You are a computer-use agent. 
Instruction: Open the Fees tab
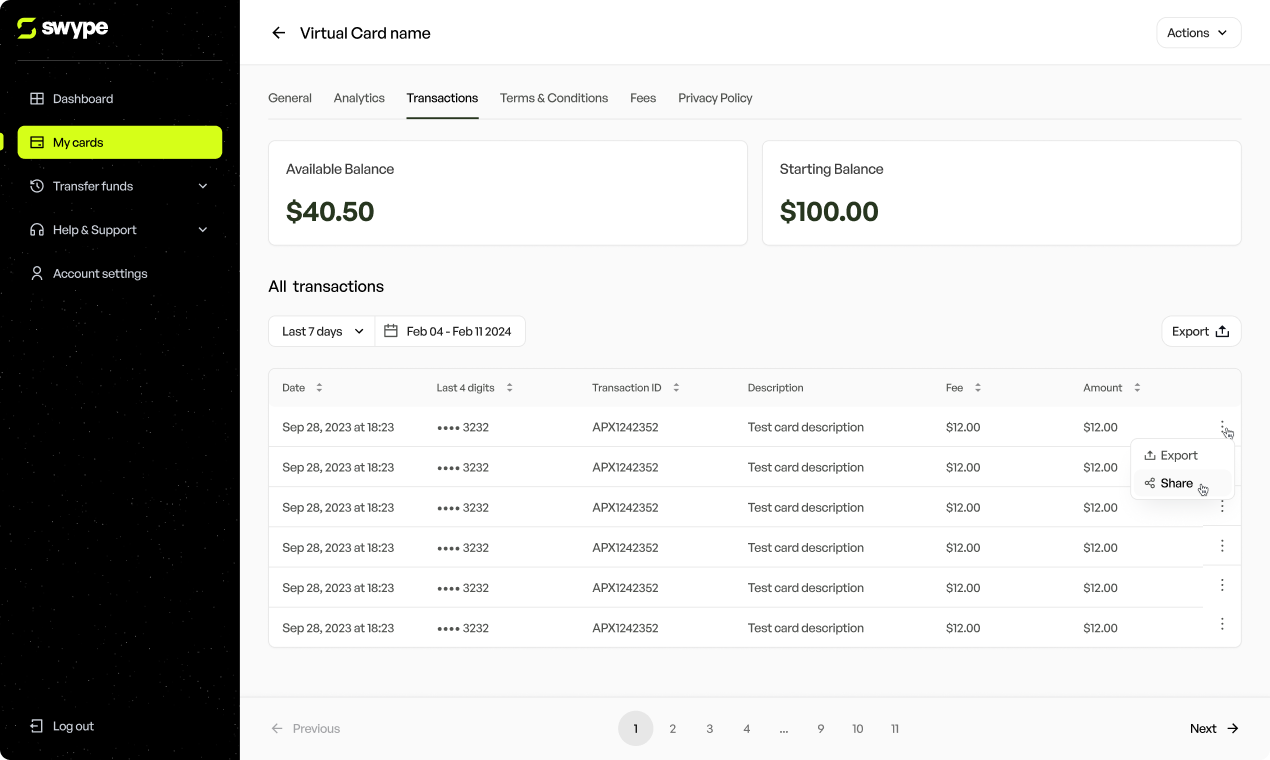point(643,98)
